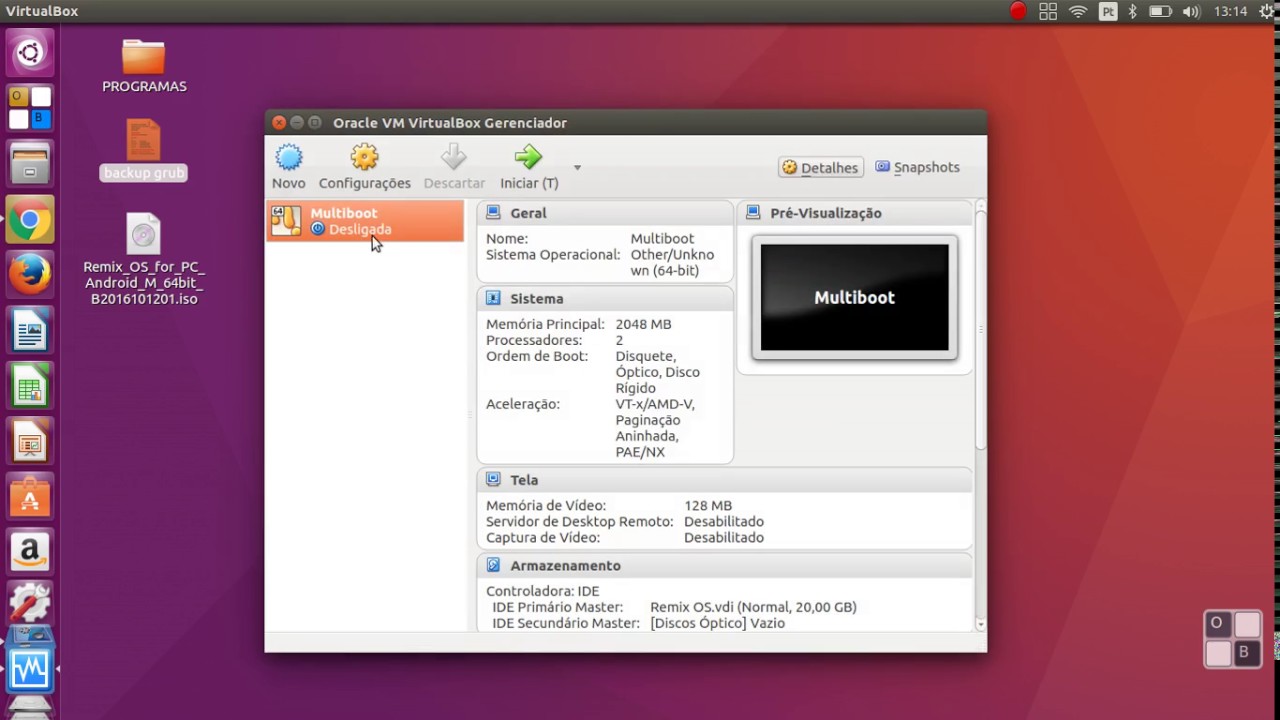1280x720 pixels.
Task: Click the Sistema chip icon
Action: coord(493,298)
